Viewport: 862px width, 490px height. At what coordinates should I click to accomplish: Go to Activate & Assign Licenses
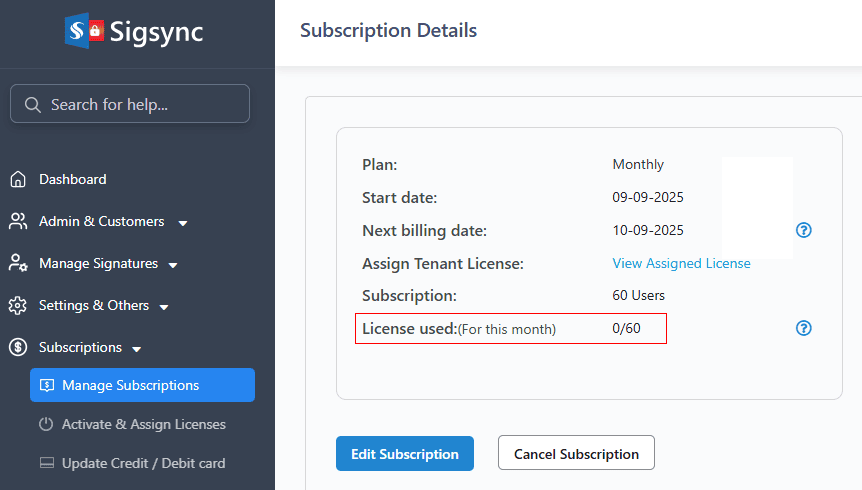(143, 424)
